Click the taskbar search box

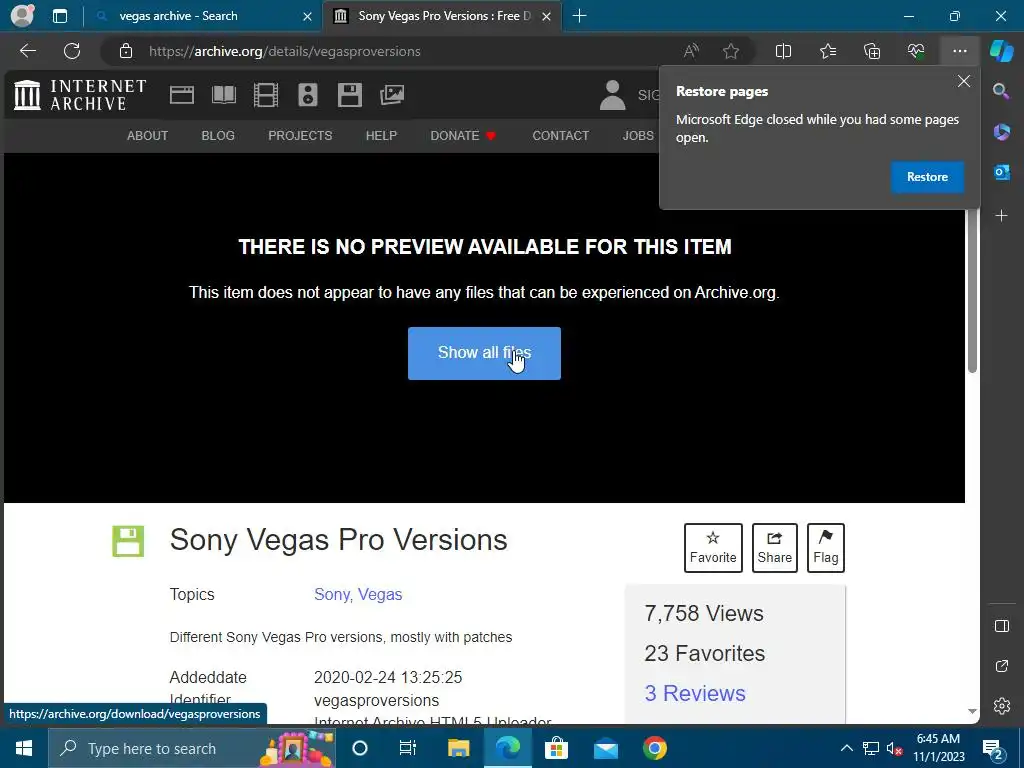[192, 748]
